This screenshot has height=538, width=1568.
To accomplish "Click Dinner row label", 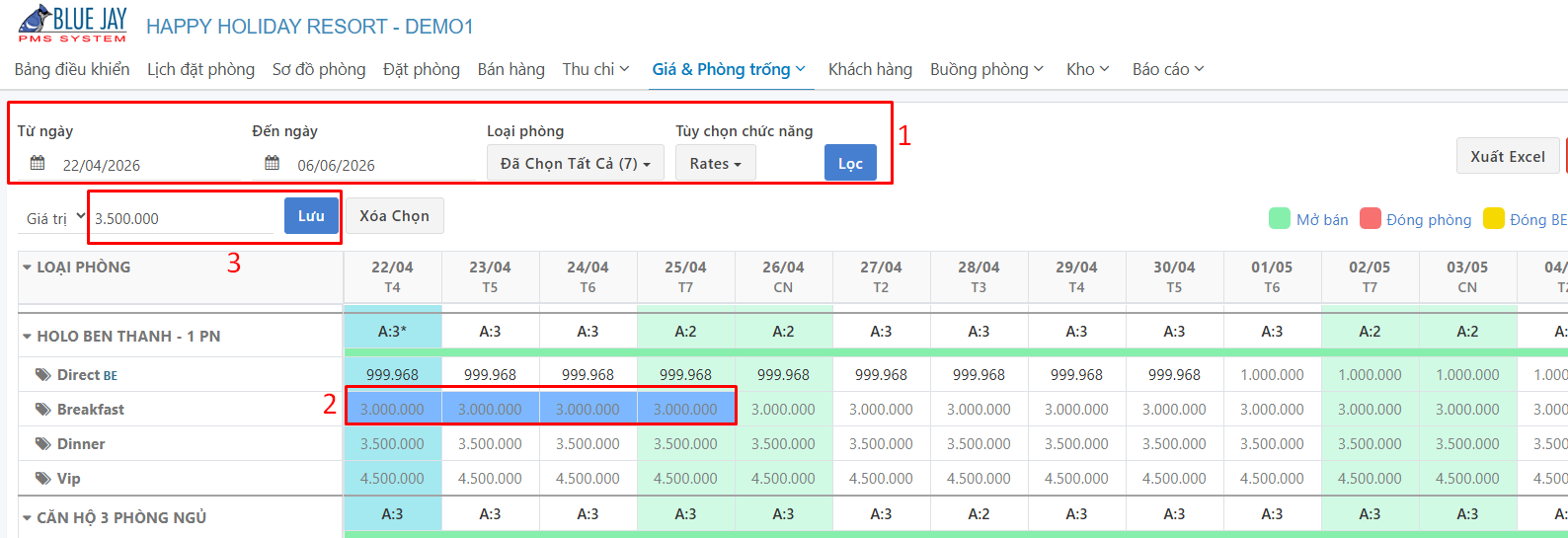I will [x=81, y=443].
